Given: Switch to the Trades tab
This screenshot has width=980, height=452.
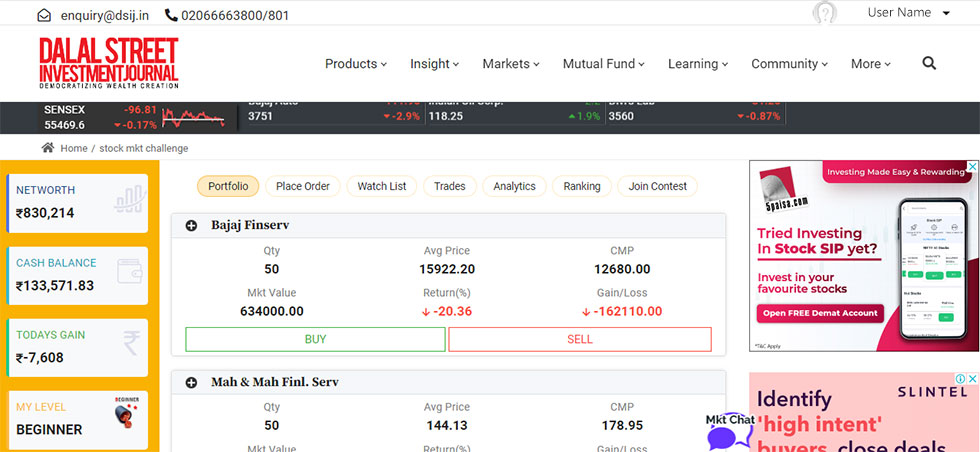Looking at the screenshot, I should click(x=450, y=186).
